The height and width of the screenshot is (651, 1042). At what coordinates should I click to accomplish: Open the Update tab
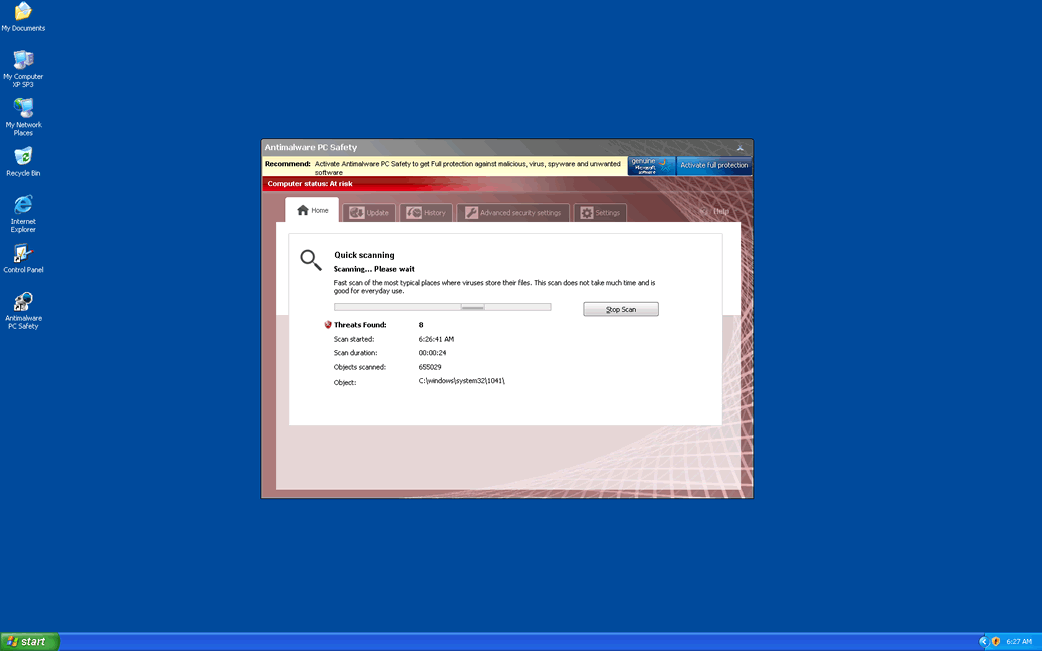[369, 213]
